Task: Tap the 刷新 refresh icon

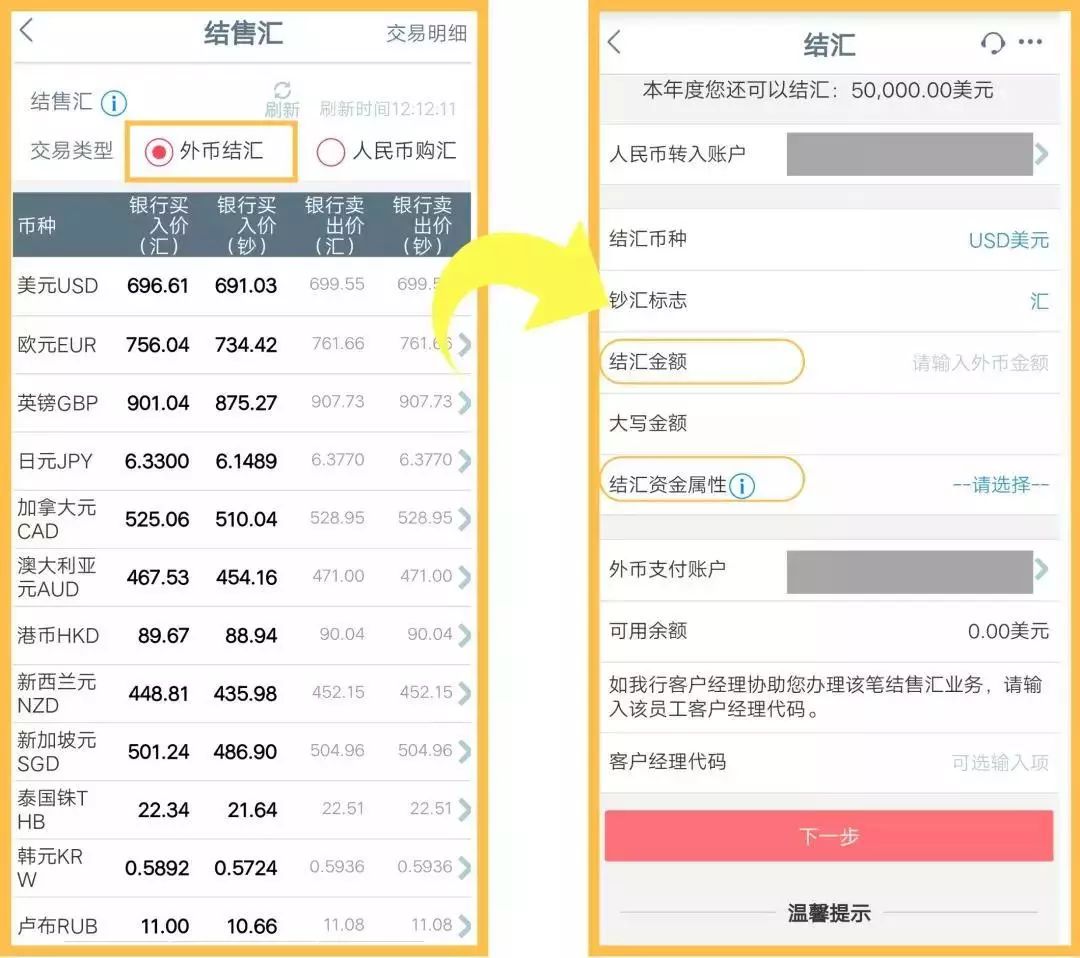Action: 282,100
